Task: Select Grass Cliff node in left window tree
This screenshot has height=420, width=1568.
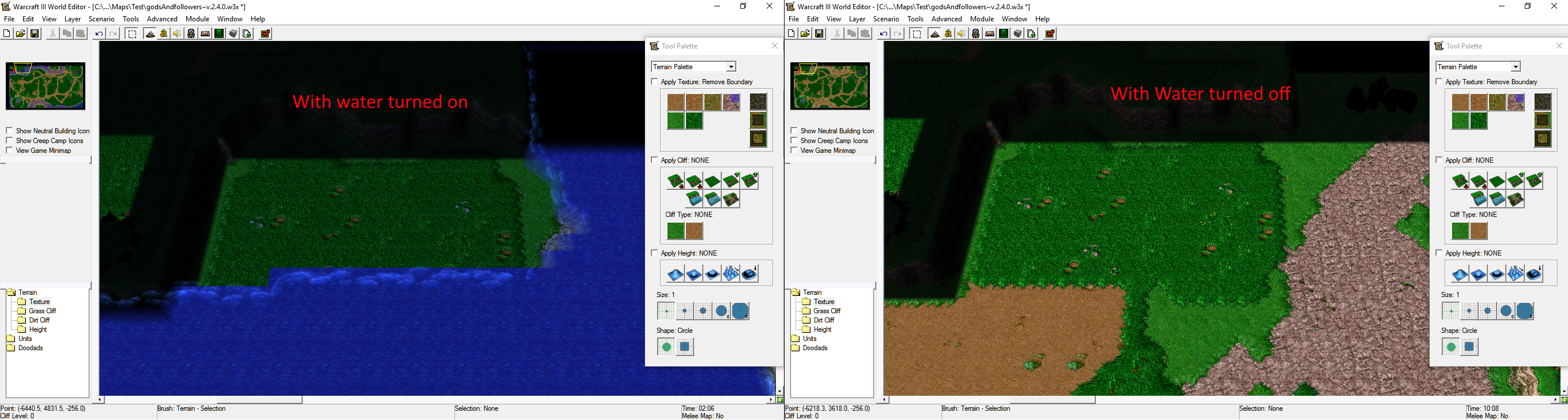Action: [42, 311]
